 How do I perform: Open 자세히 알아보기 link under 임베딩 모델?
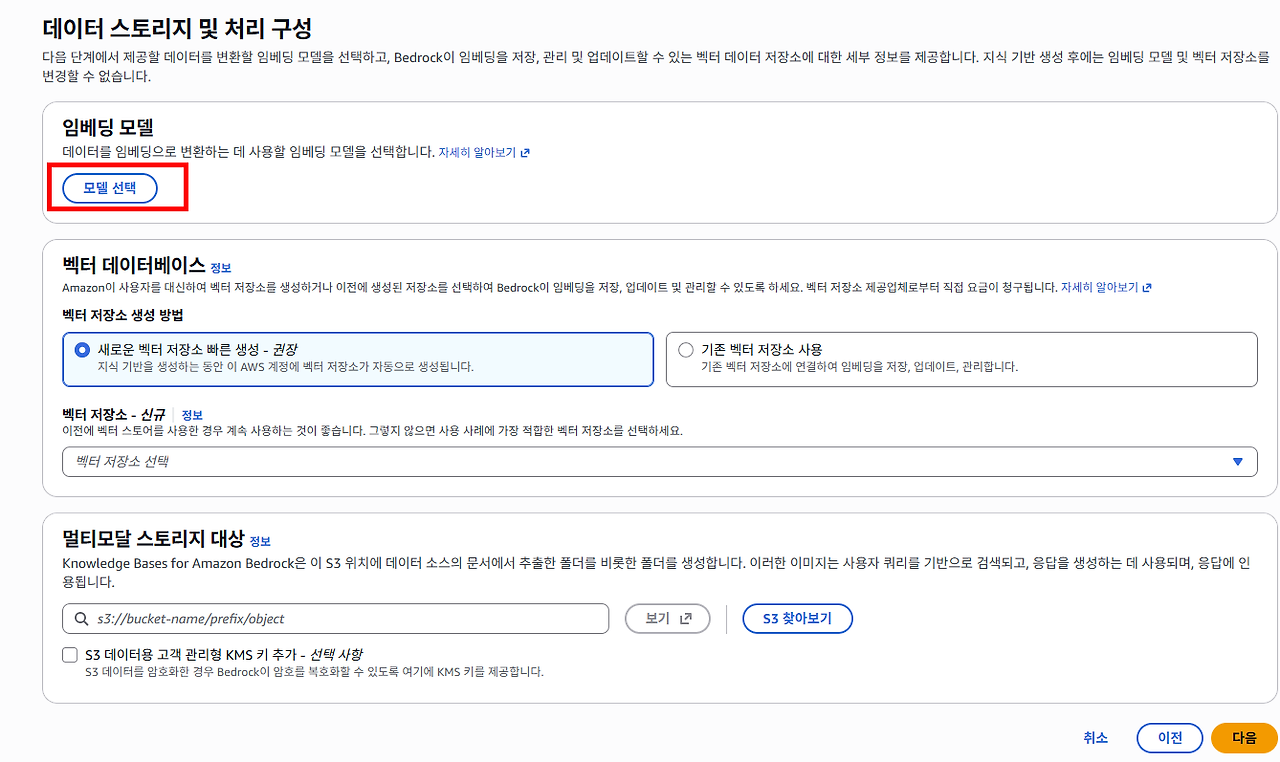click(x=477, y=153)
